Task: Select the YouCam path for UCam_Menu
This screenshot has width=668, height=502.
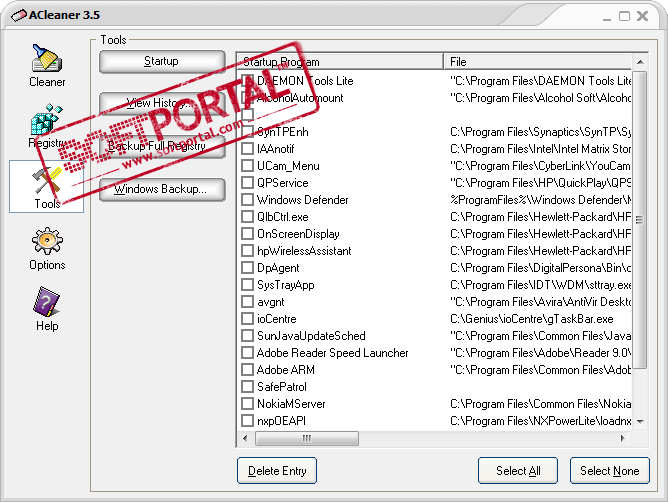Action: [541, 166]
